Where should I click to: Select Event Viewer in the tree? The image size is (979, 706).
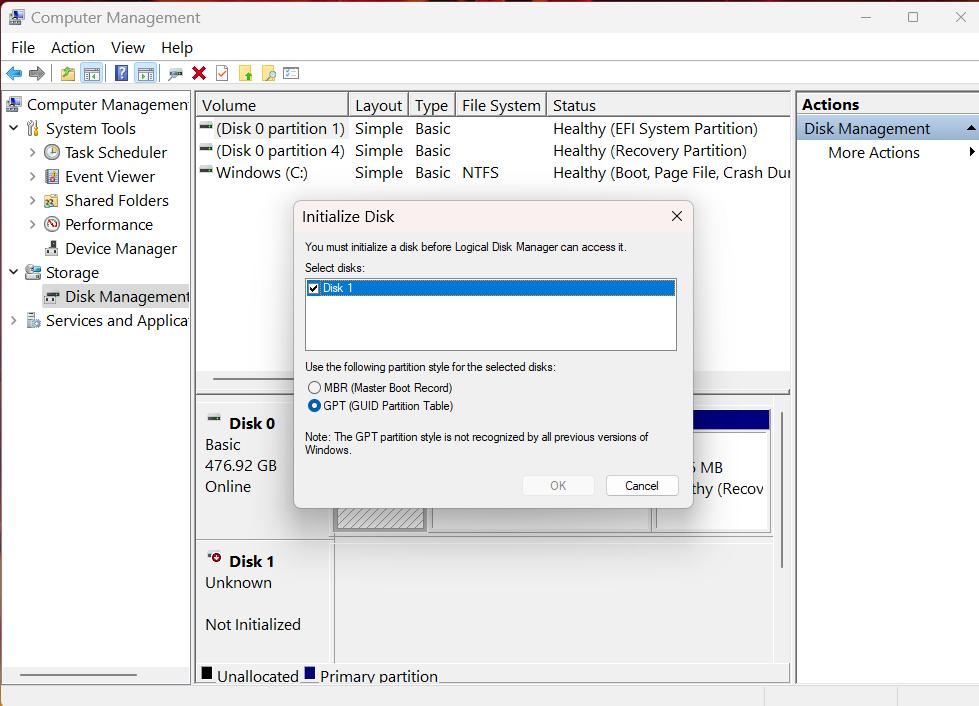coord(110,177)
